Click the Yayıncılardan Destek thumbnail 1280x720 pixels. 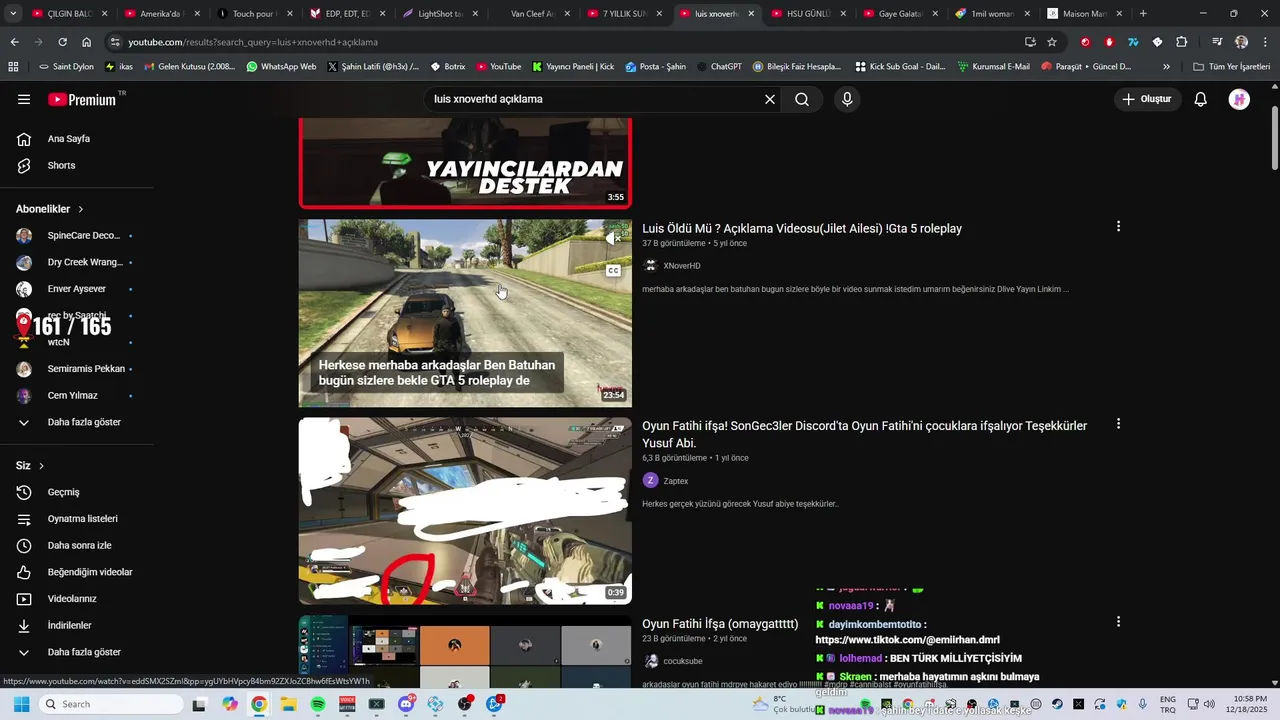[465, 163]
